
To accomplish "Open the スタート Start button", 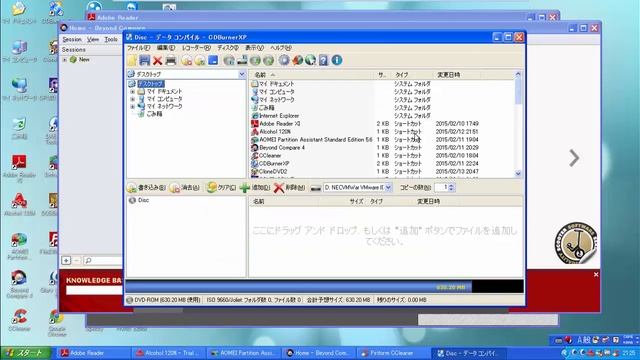I will tap(26, 353).
